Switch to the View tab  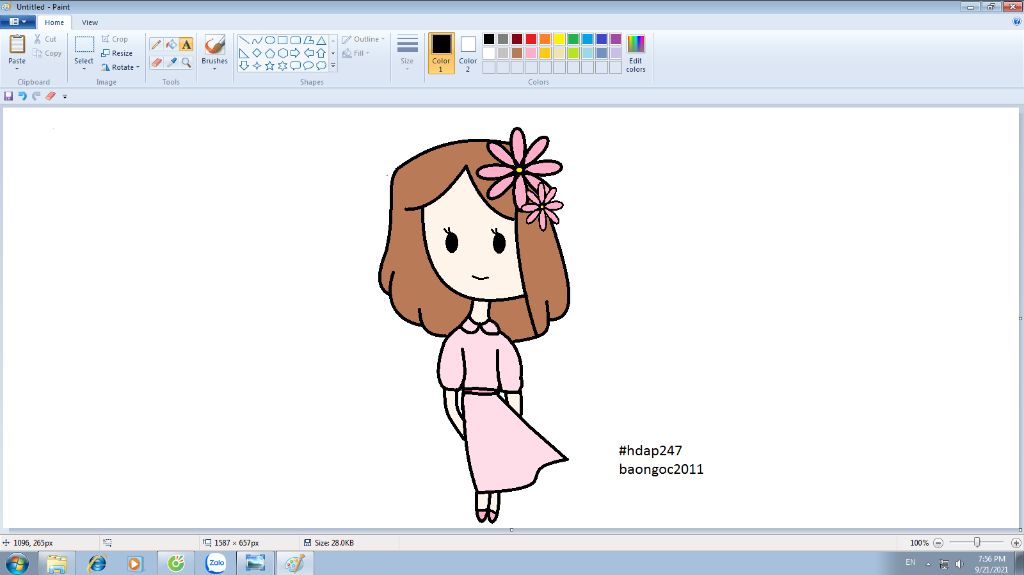tap(90, 22)
